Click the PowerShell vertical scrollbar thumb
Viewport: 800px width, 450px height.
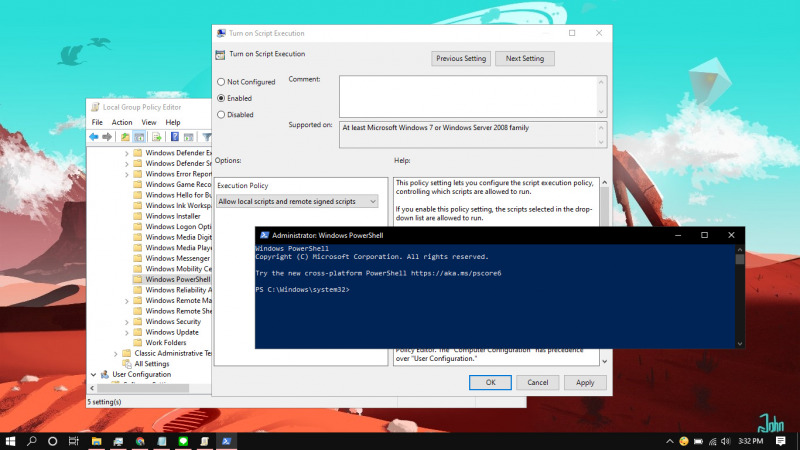pos(739,259)
